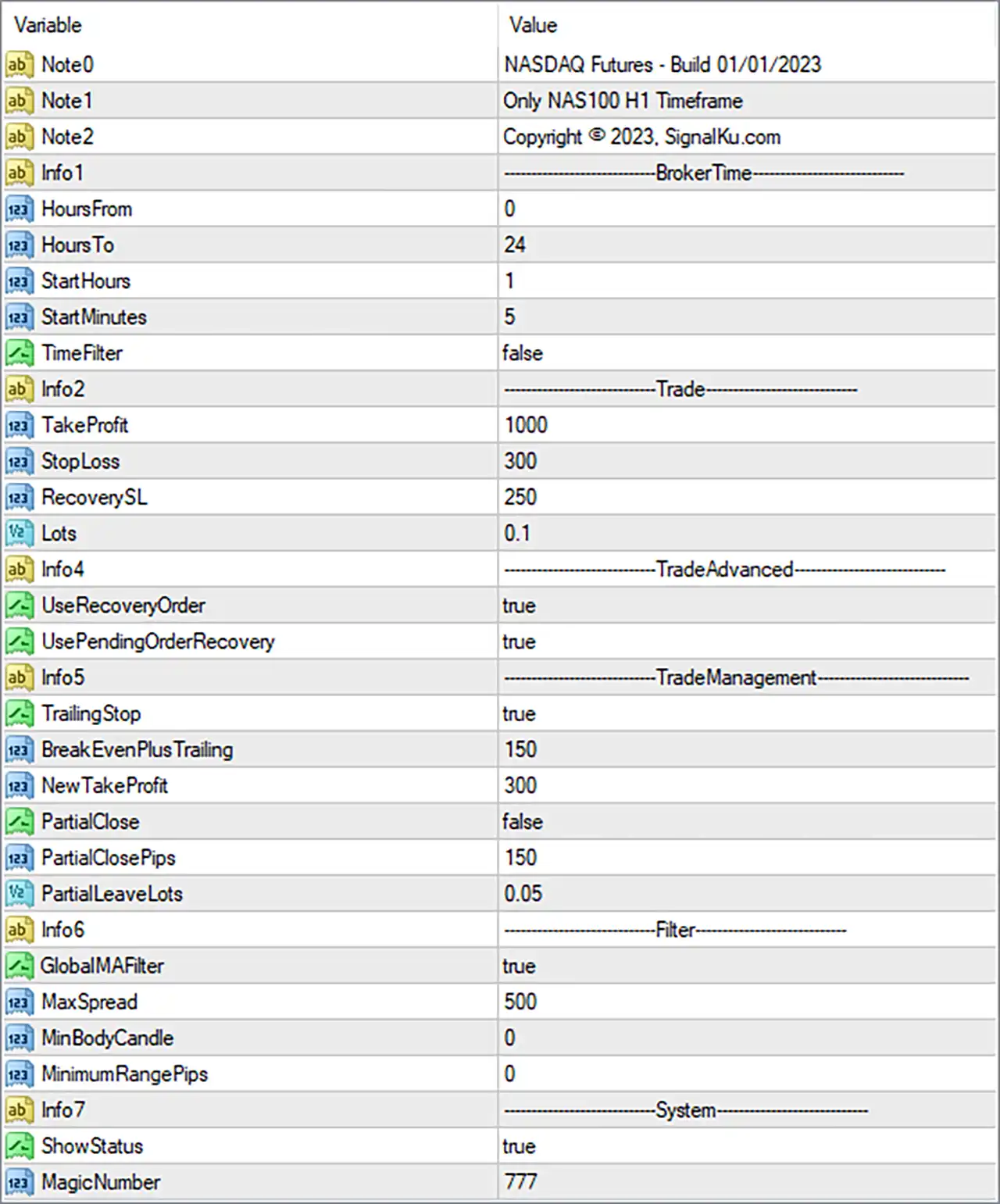Select the MinBodyCandle variable name

tap(108, 1038)
